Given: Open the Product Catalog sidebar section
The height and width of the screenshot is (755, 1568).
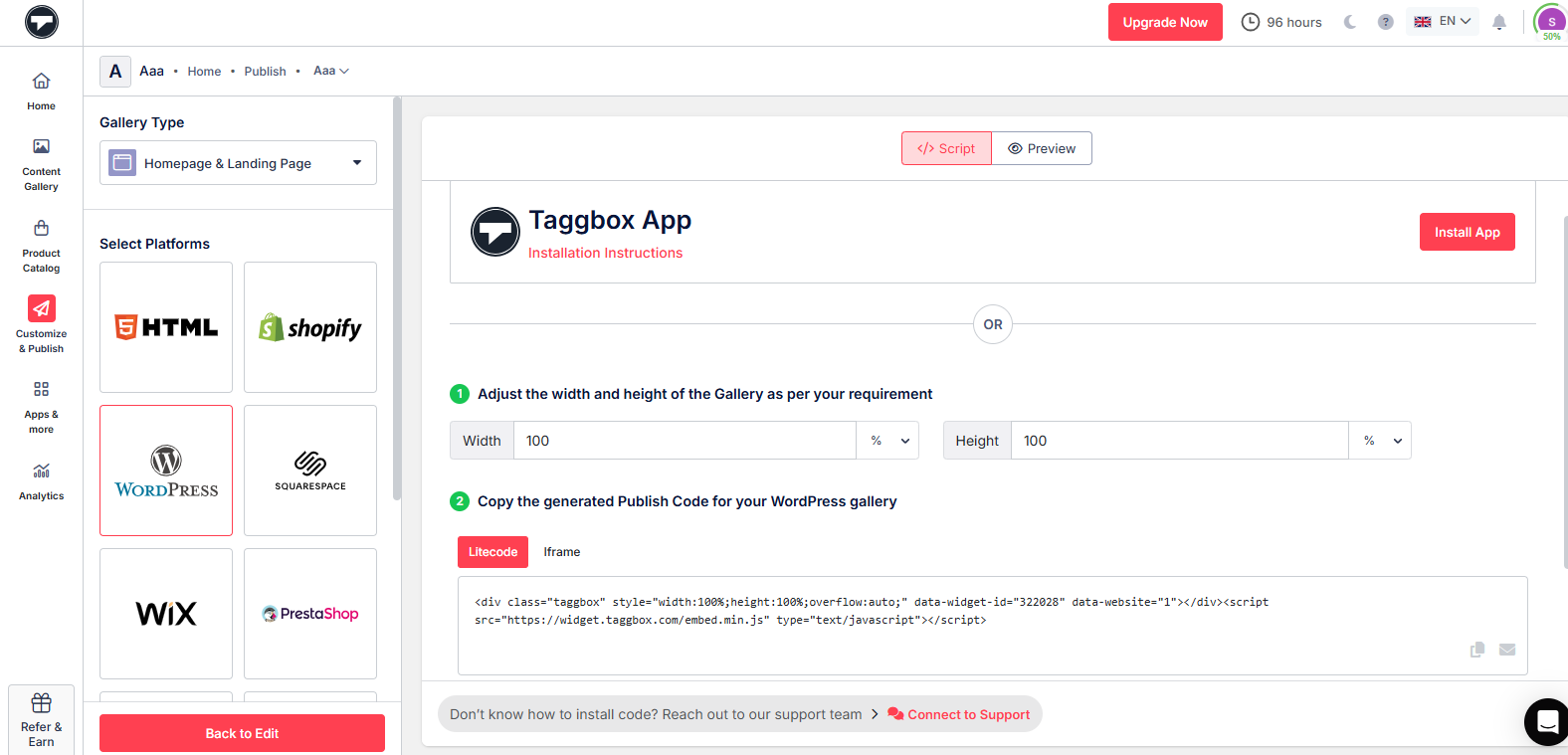Looking at the screenshot, I should [x=41, y=247].
